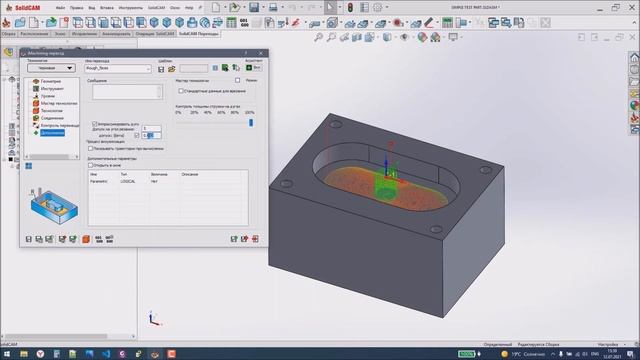Click the printer machine icon in toolbar
The height and width of the screenshot is (360, 640).
[192, 23]
